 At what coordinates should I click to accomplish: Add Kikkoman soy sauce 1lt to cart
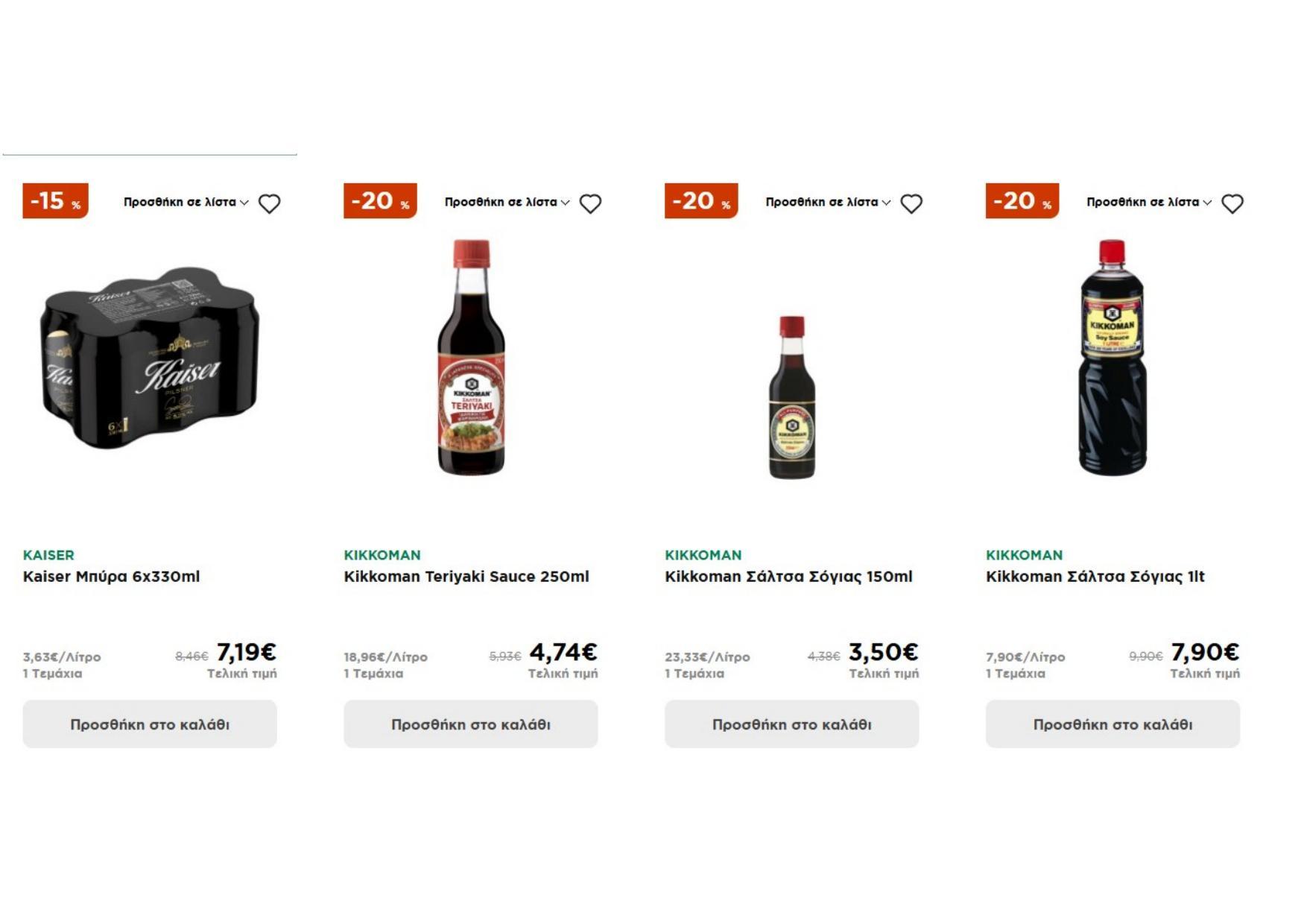(x=1113, y=724)
